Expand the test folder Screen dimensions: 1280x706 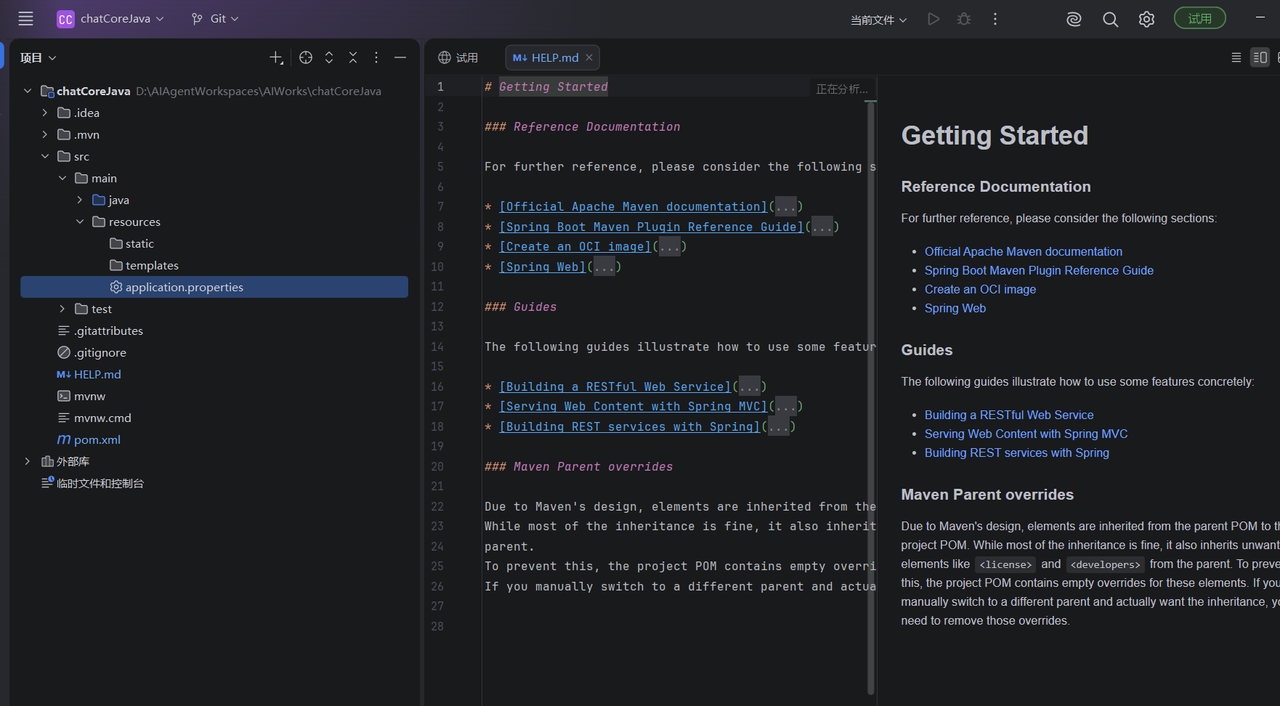click(x=63, y=309)
